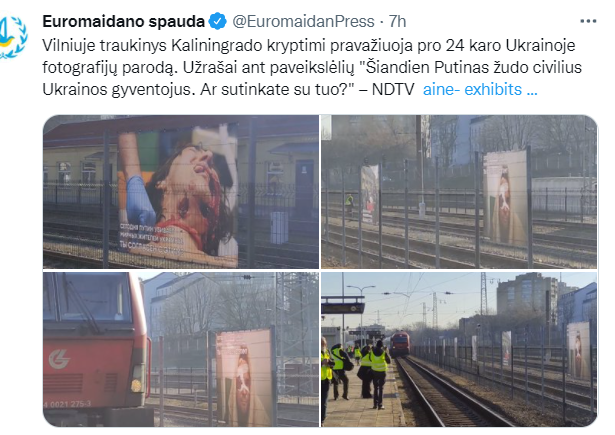Open the photo with yellow-vest workers

(x=459, y=349)
